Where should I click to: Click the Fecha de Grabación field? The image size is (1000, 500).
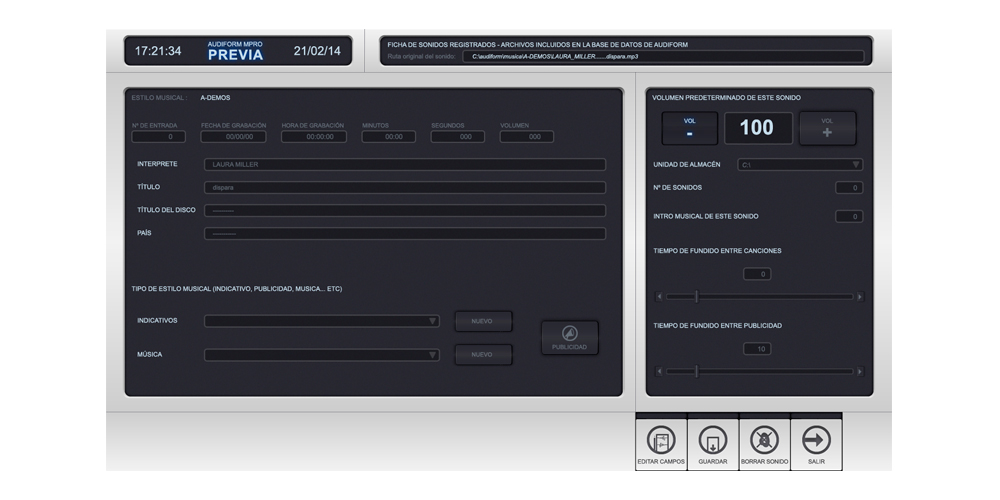tap(233, 136)
